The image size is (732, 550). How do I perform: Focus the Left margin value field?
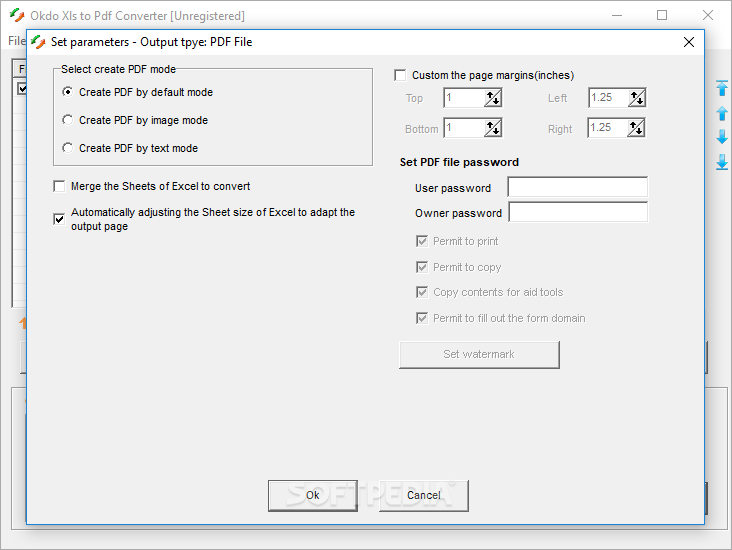click(x=608, y=98)
